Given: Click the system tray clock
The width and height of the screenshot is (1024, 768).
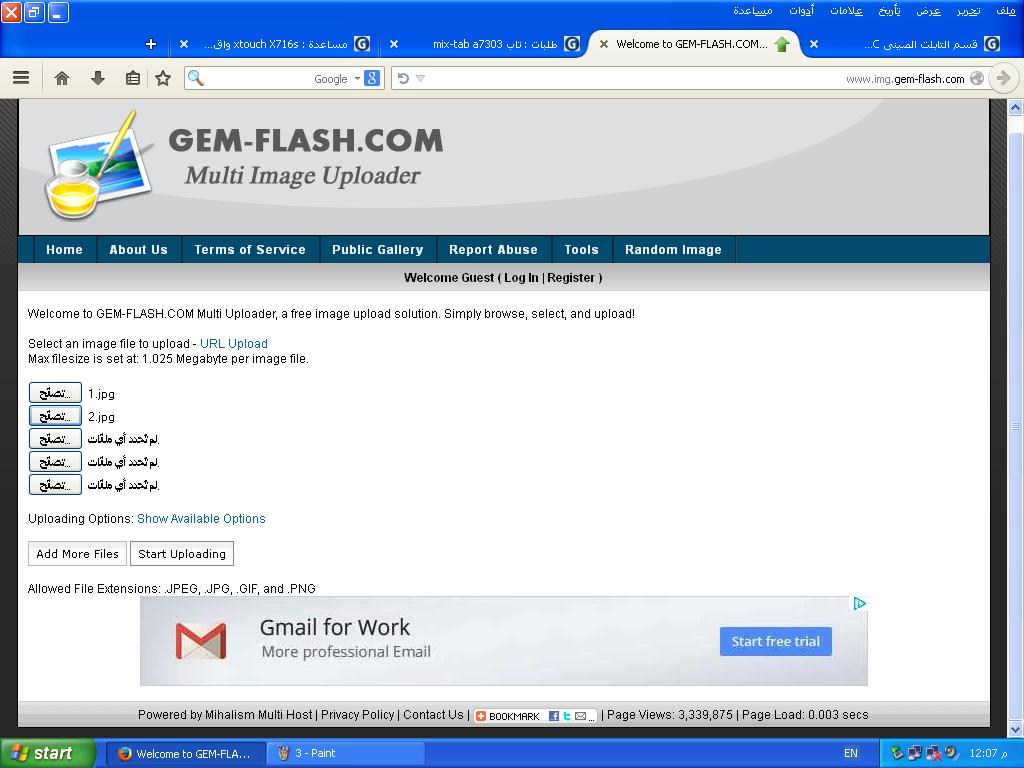Looking at the screenshot, I should click(x=988, y=753).
